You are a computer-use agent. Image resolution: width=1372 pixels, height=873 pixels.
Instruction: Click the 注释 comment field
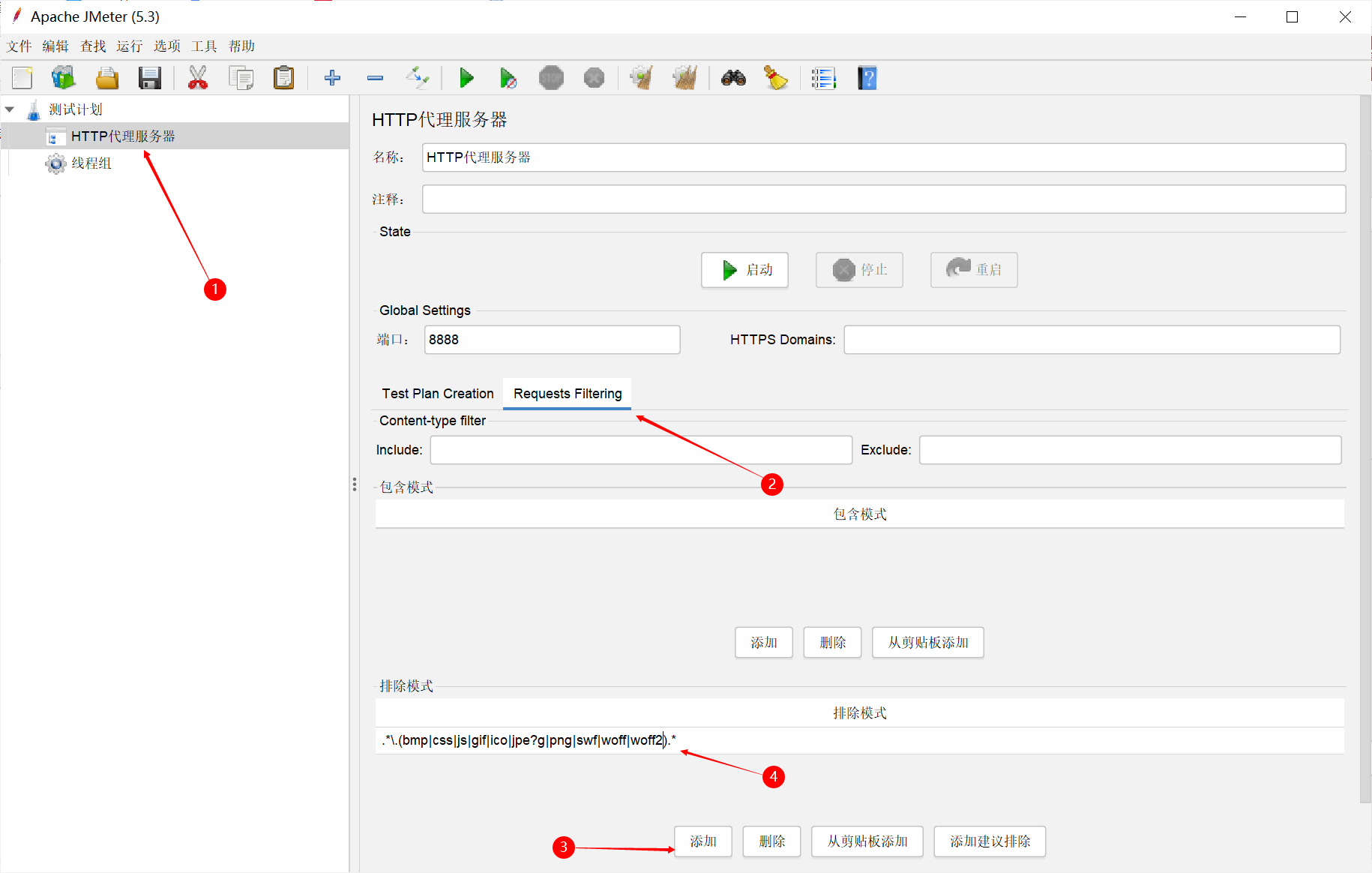pos(884,199)
